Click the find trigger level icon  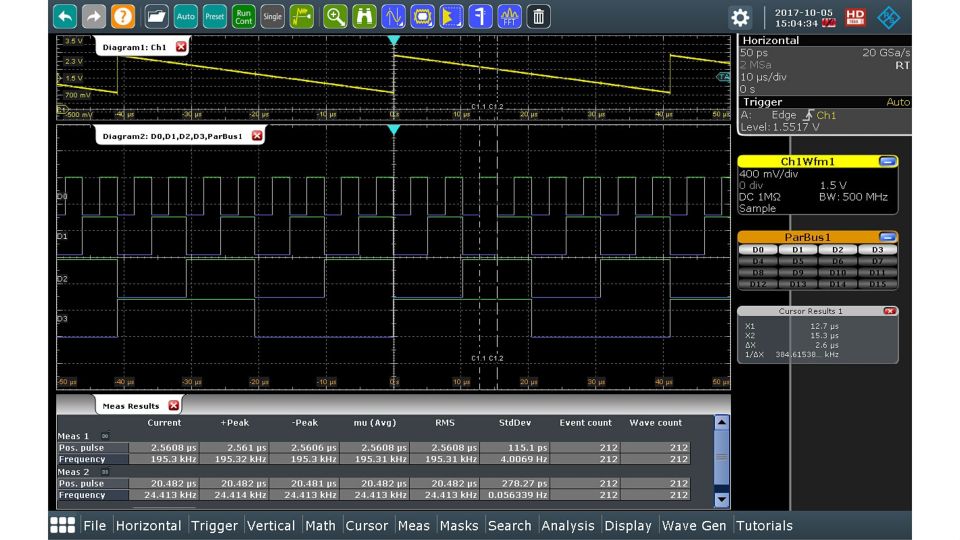[301, 17]
